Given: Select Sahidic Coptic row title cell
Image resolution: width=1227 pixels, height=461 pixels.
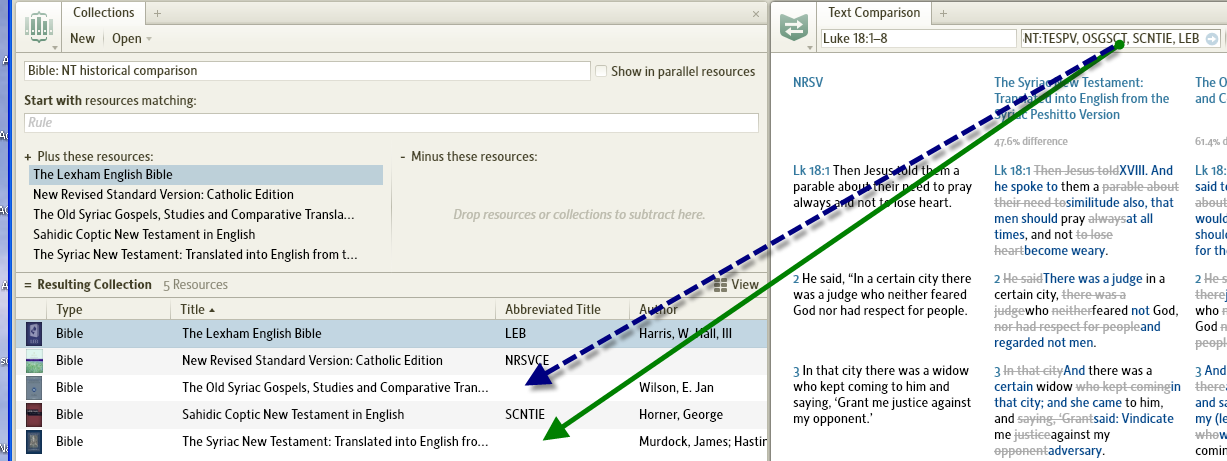Looking at the screenshot, I should (293, 414).
